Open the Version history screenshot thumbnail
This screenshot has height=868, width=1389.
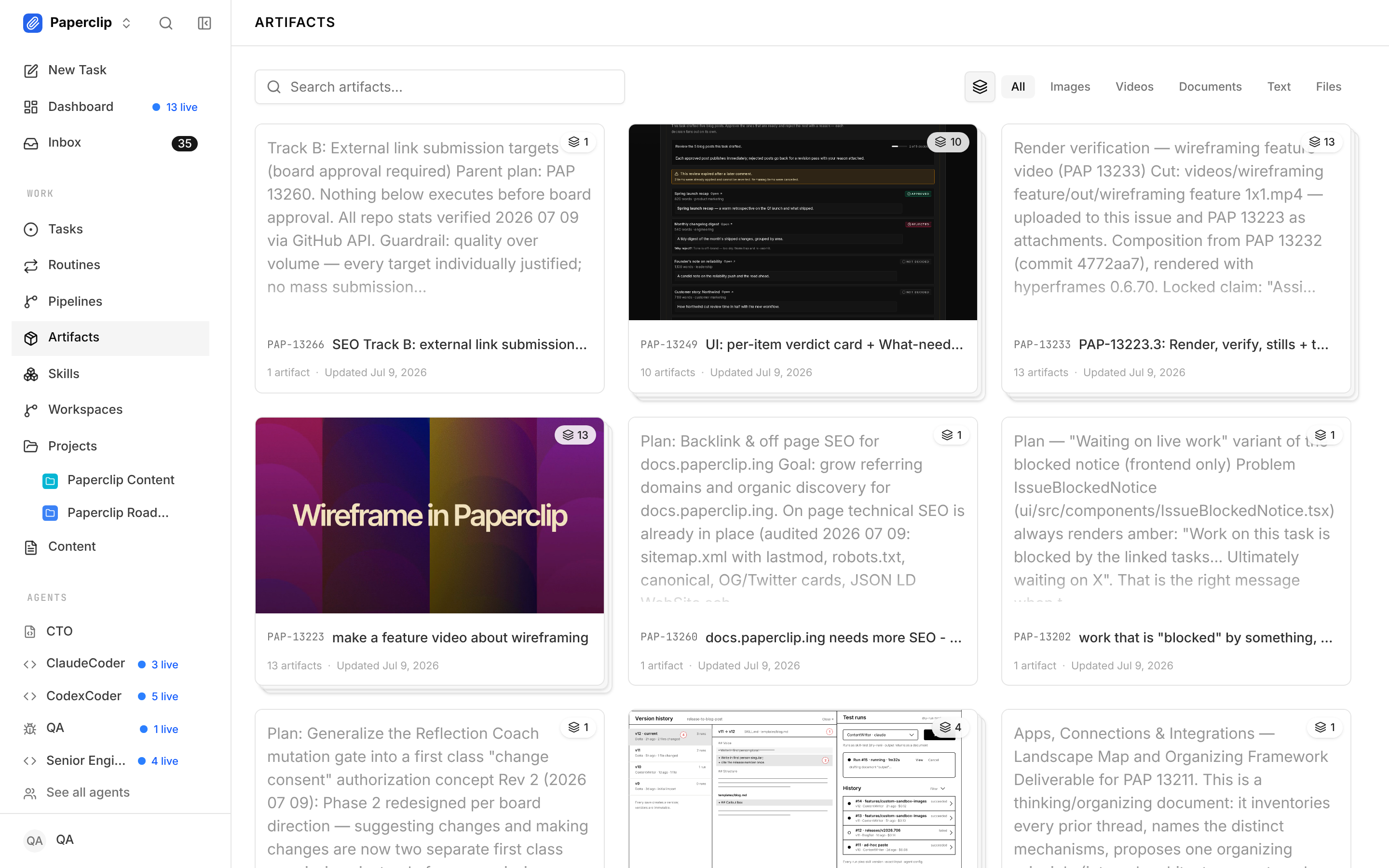[x=803, y=789]
